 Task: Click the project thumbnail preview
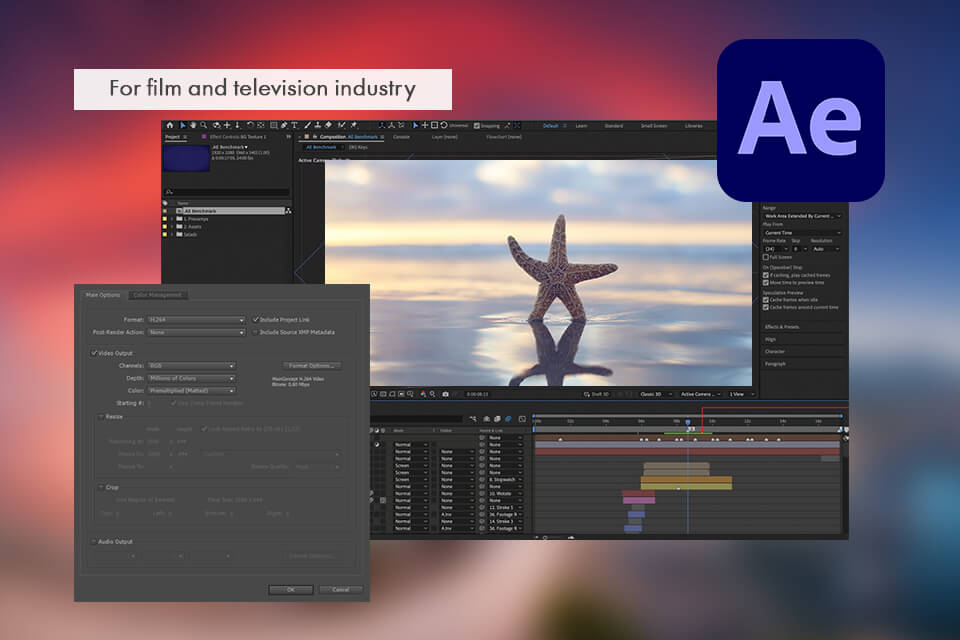click(x=187, y=158)
